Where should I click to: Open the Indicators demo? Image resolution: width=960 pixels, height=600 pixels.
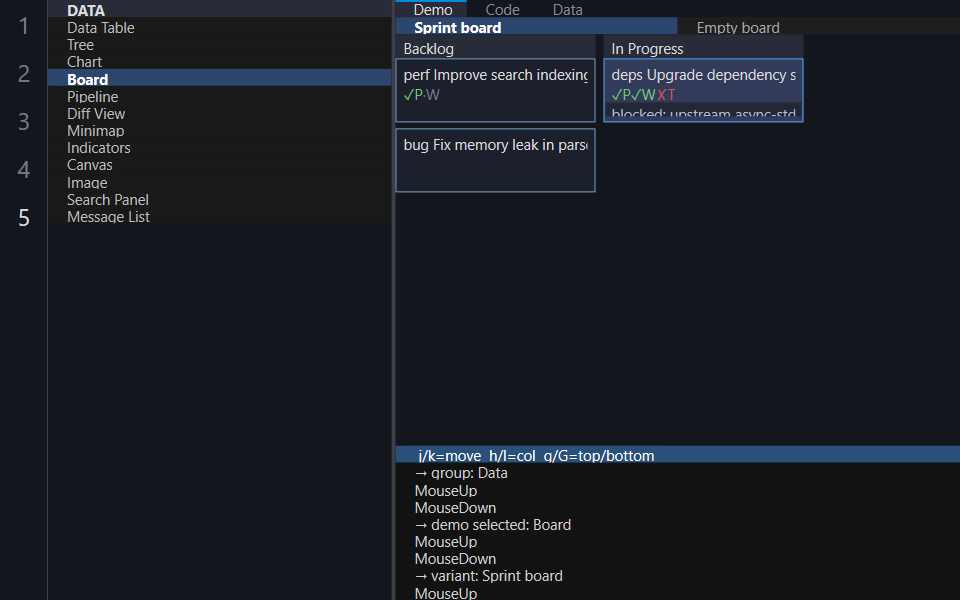coord(219,148)
